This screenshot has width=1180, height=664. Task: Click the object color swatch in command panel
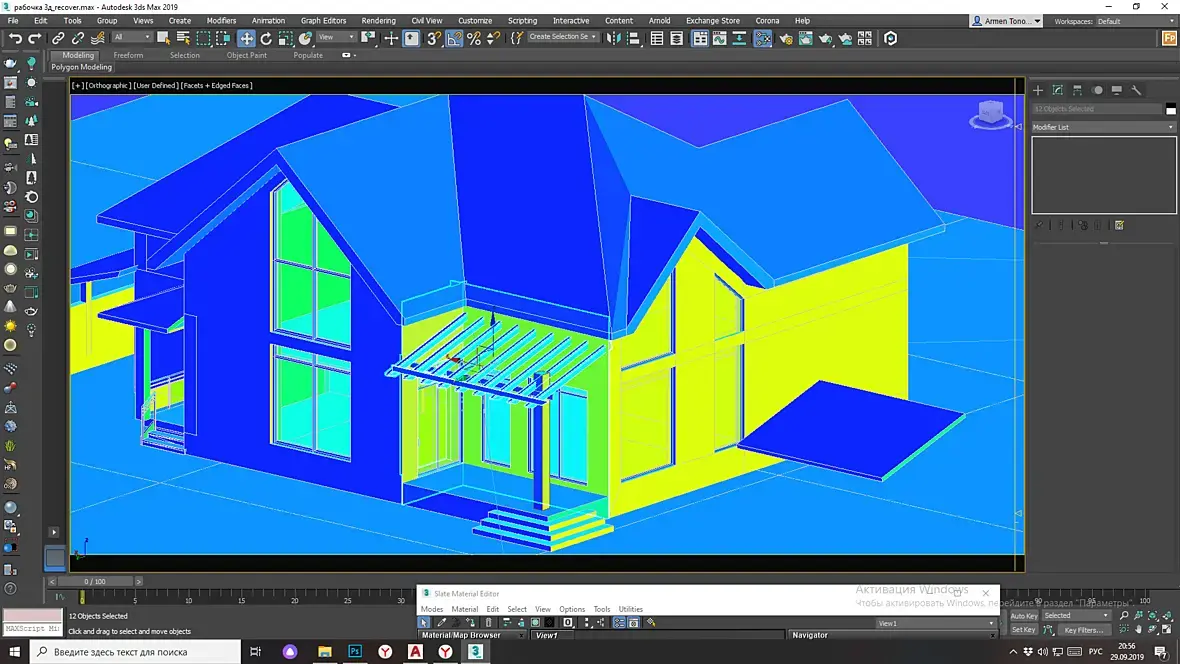[x=1171, y=109]
